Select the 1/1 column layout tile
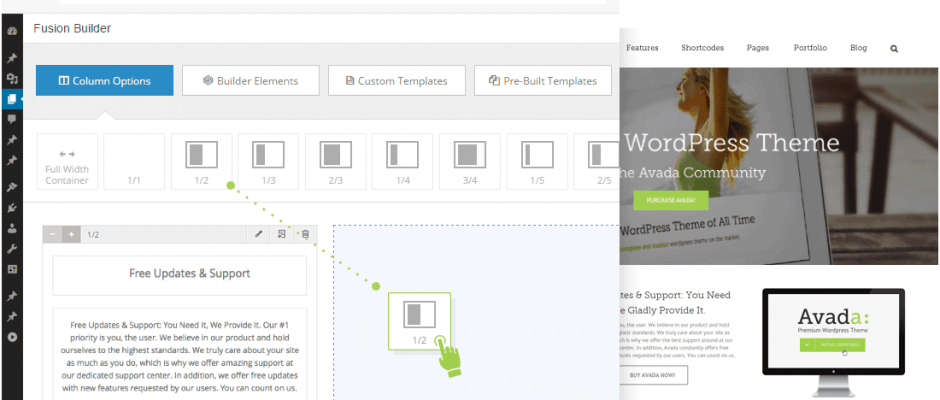Image resolution: width=940 pixels, height=400 pixels. (x=134, y=162)
